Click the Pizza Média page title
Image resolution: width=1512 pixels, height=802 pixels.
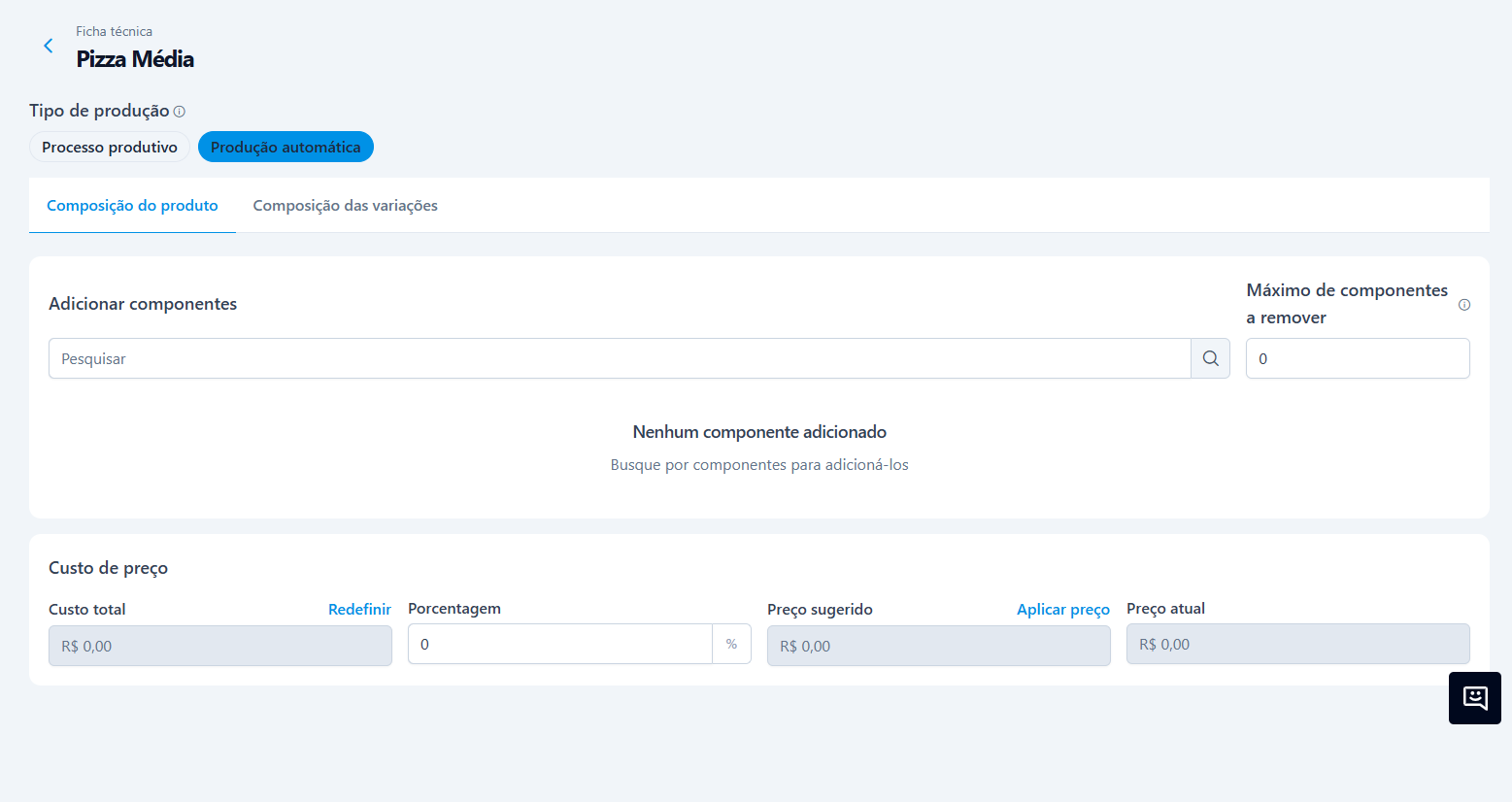(x=135, y=59)
